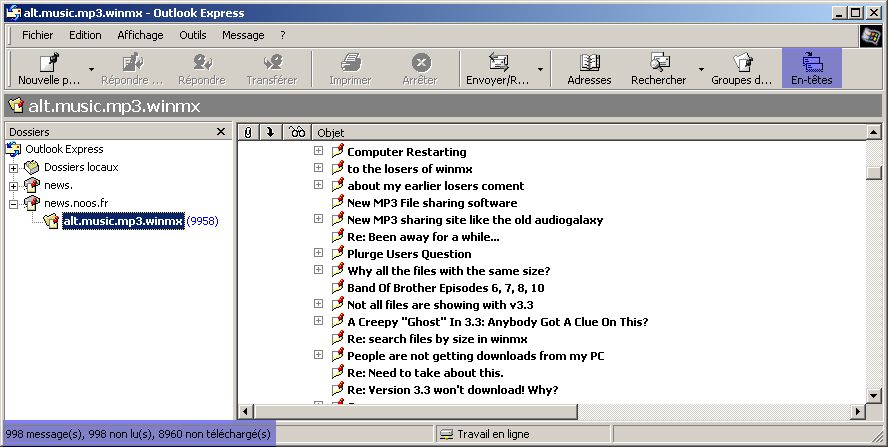
Task: Click the message list vertical scrollbar thumb
Action: [x=874, y=173]
